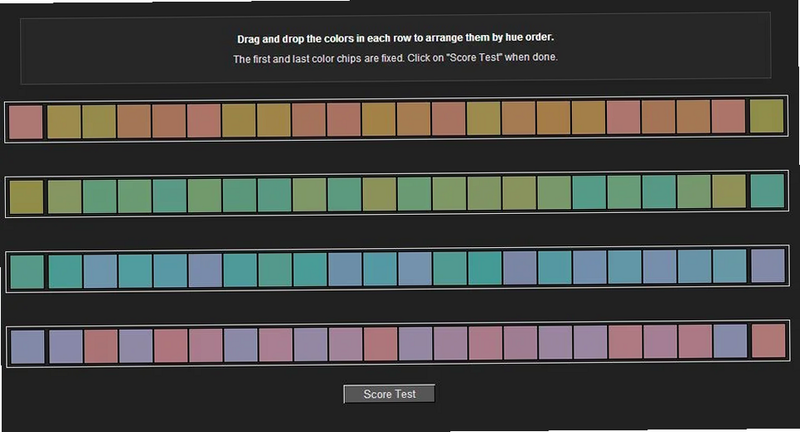Select the fixed pink chip starting the top row
800x432 pixels.
pyautogui.click(x=26, y=122)
